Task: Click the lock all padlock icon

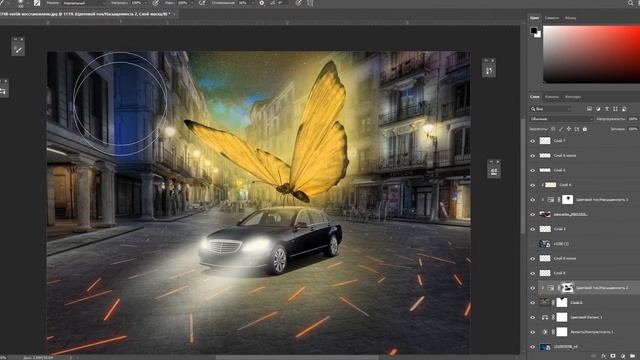Action: click(x=584, y=129)
